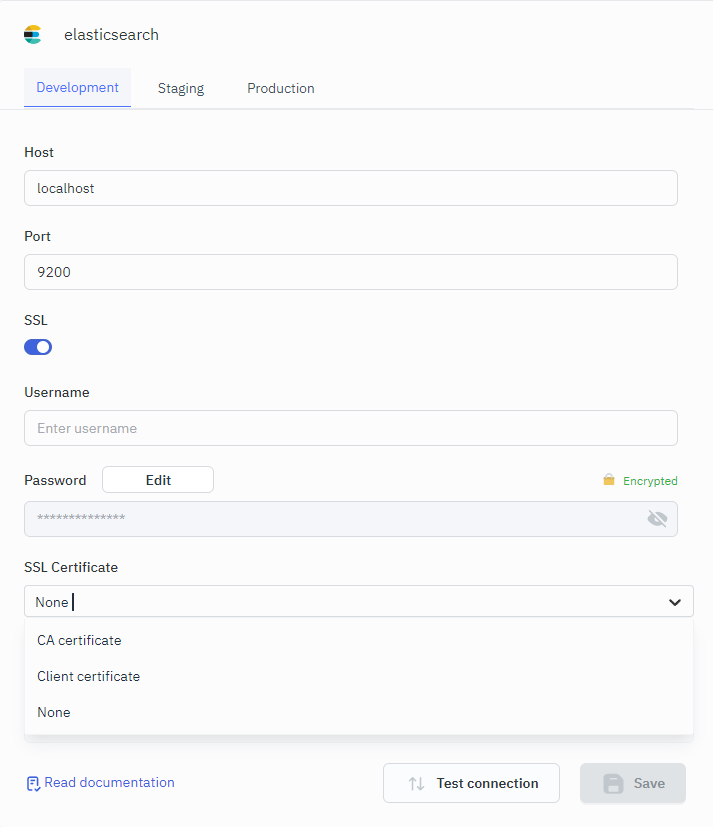Open the Production environment tab
713x827 pixels.
pos(281,88)
